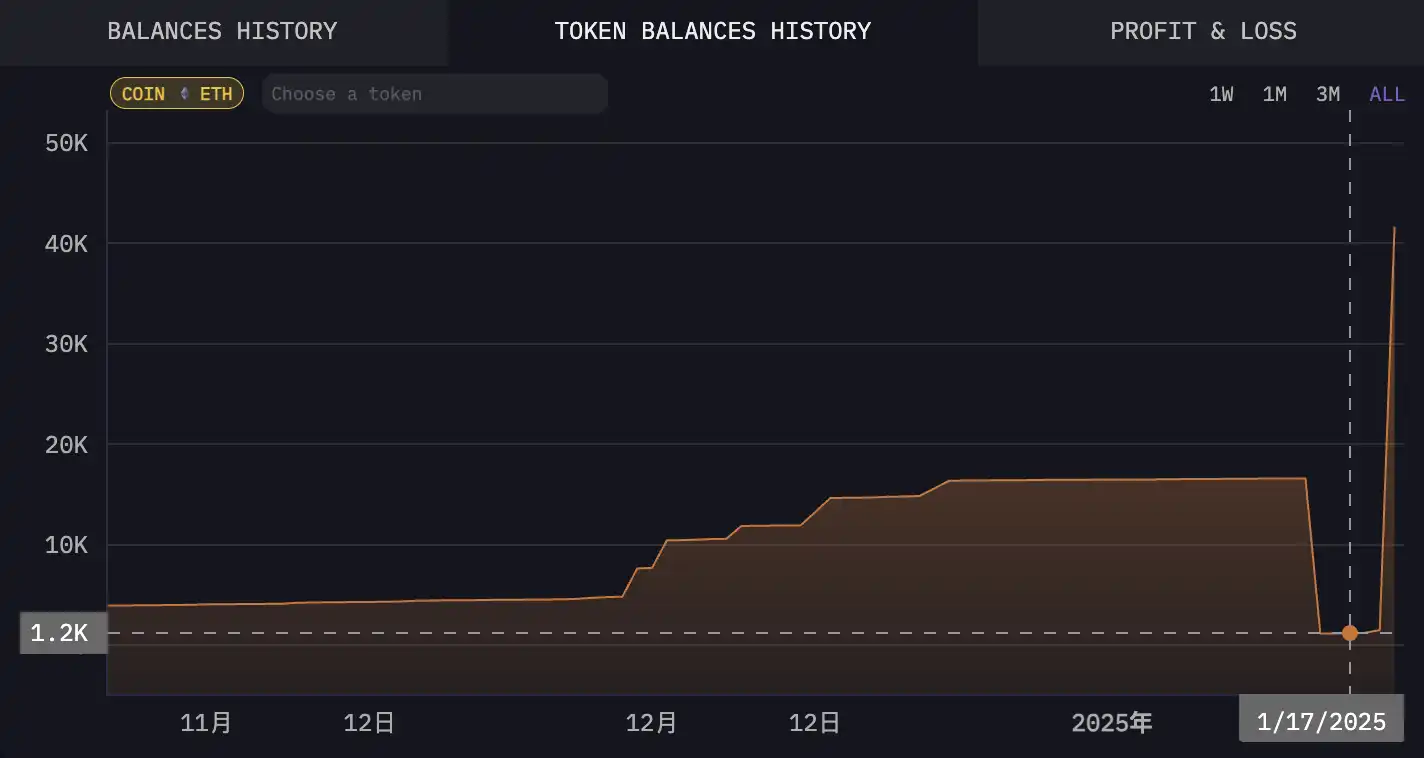This screenshot has height=758, width=1424.
Task: Set the chart range to 1M
Action: click(1274, 94)
